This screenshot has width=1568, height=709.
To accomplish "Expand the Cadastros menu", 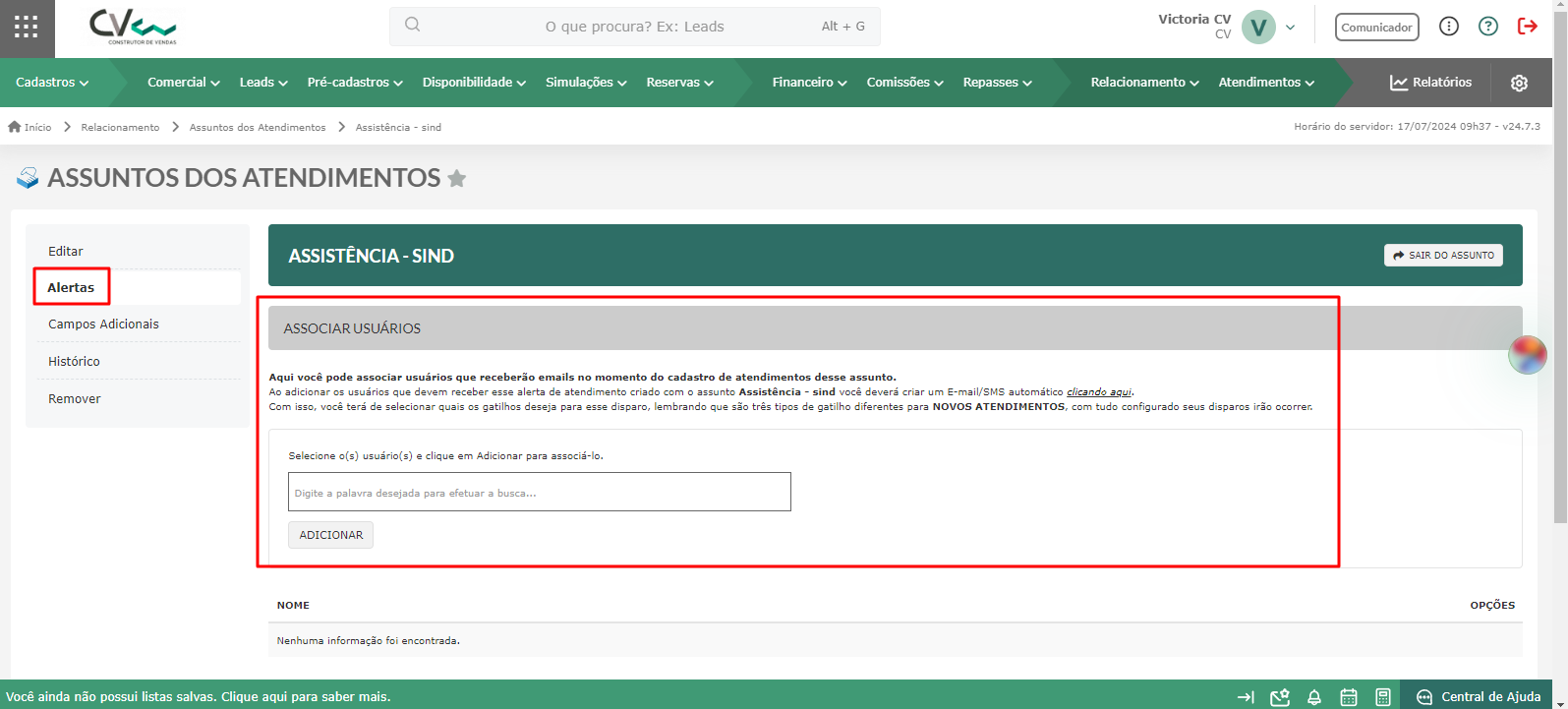I will [52, 83].
